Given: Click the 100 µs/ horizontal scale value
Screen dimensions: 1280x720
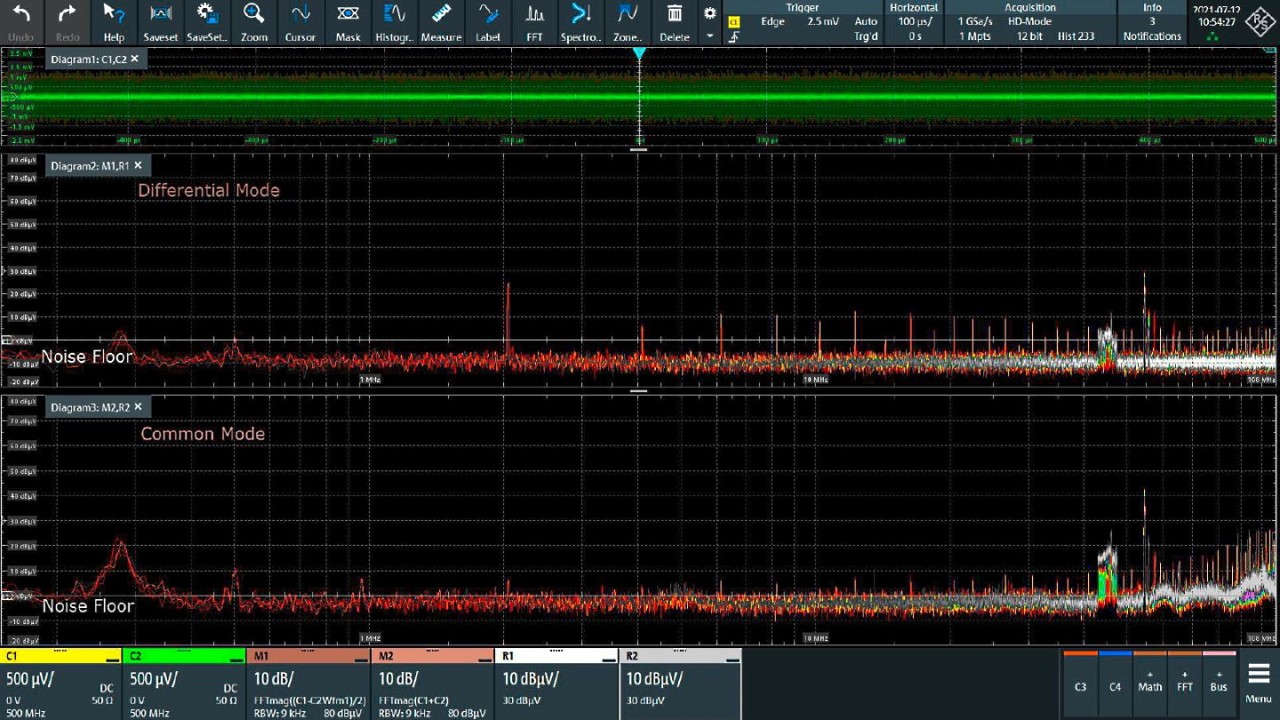Looking at the screenshot, I should (914, 21).
